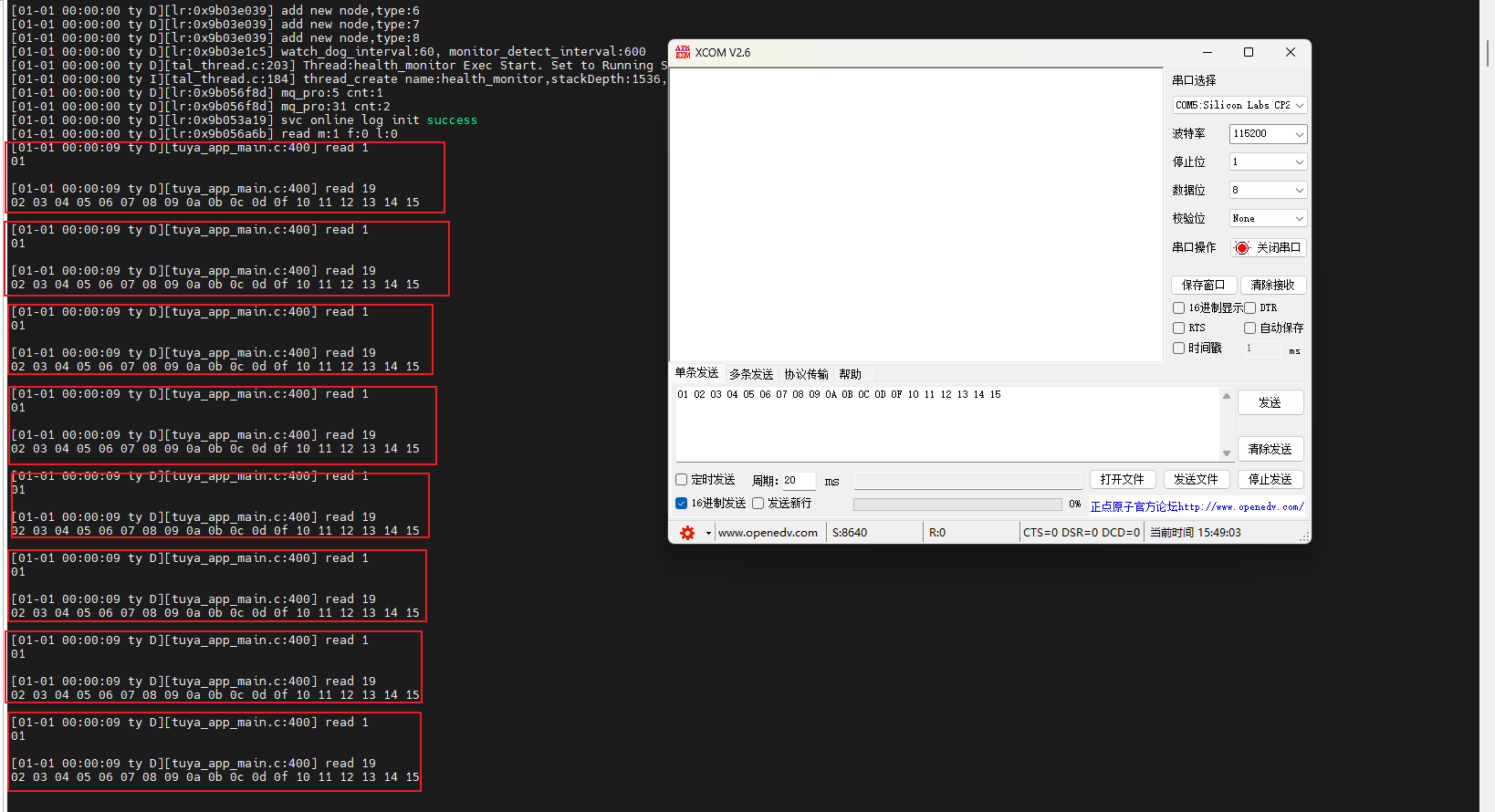Click the 关闭串口 close port button
1495x812 pixels.
pyautogui.click(x=1269, y=248)
